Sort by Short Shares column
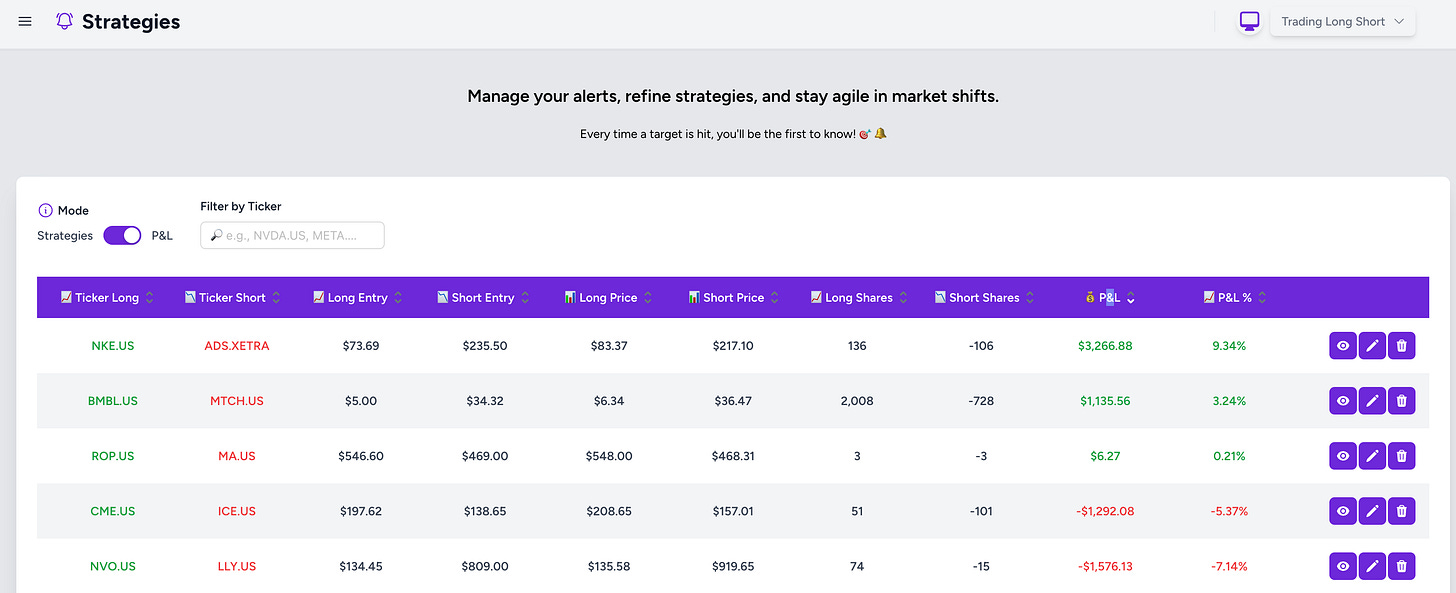Image resolution: width=1456 pixels, height=593 pixels. click(985, 297)
